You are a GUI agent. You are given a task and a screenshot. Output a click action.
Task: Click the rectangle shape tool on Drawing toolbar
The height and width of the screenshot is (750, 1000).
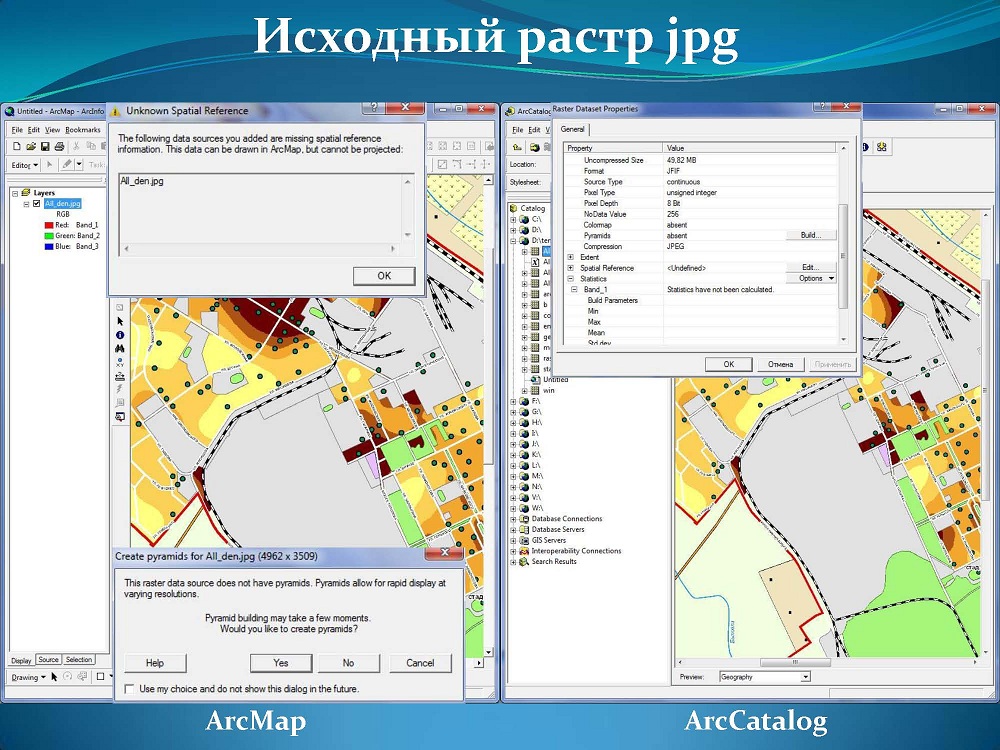pos(100,677)
